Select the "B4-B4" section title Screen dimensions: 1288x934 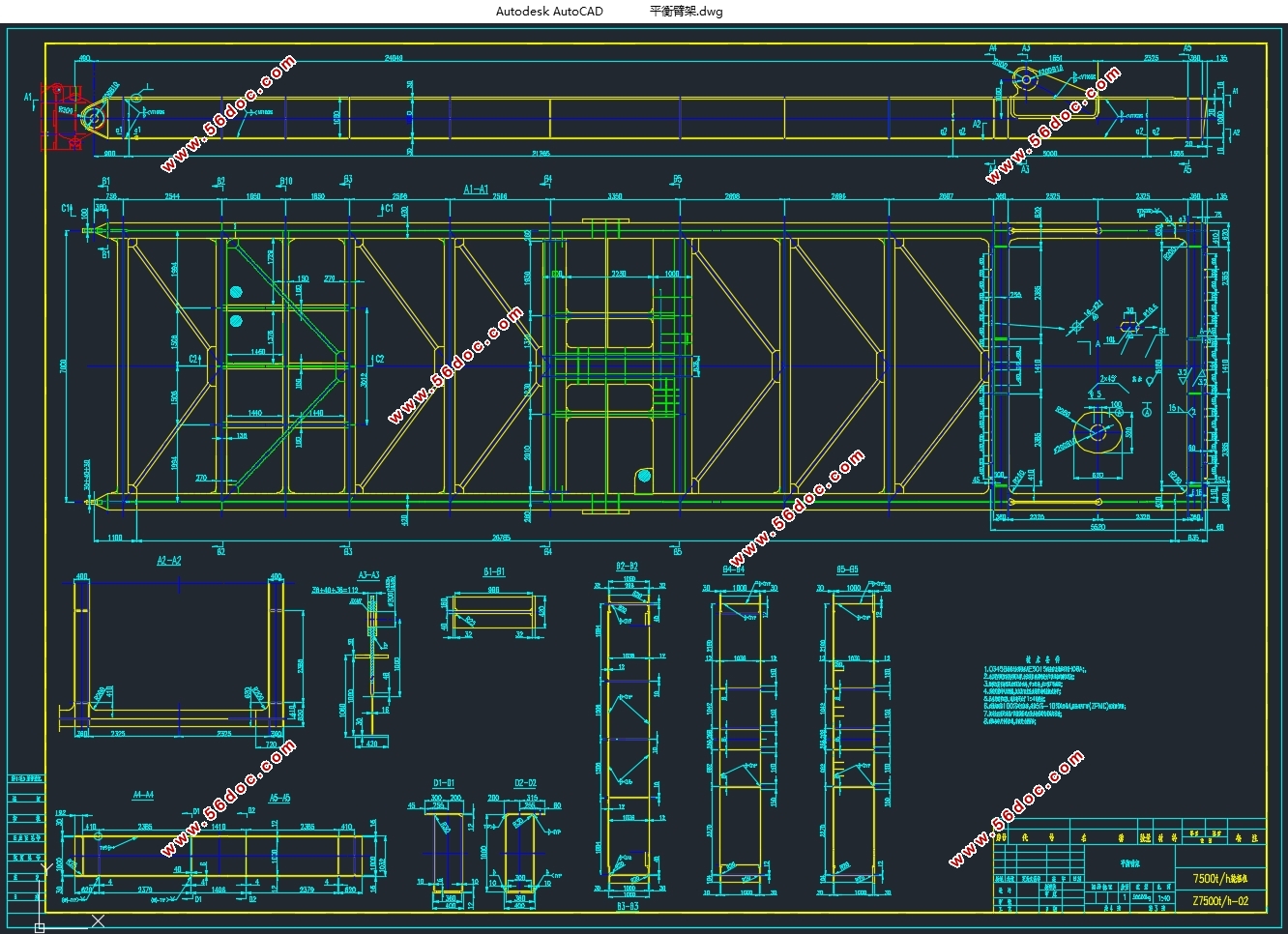tap(733, 570)
